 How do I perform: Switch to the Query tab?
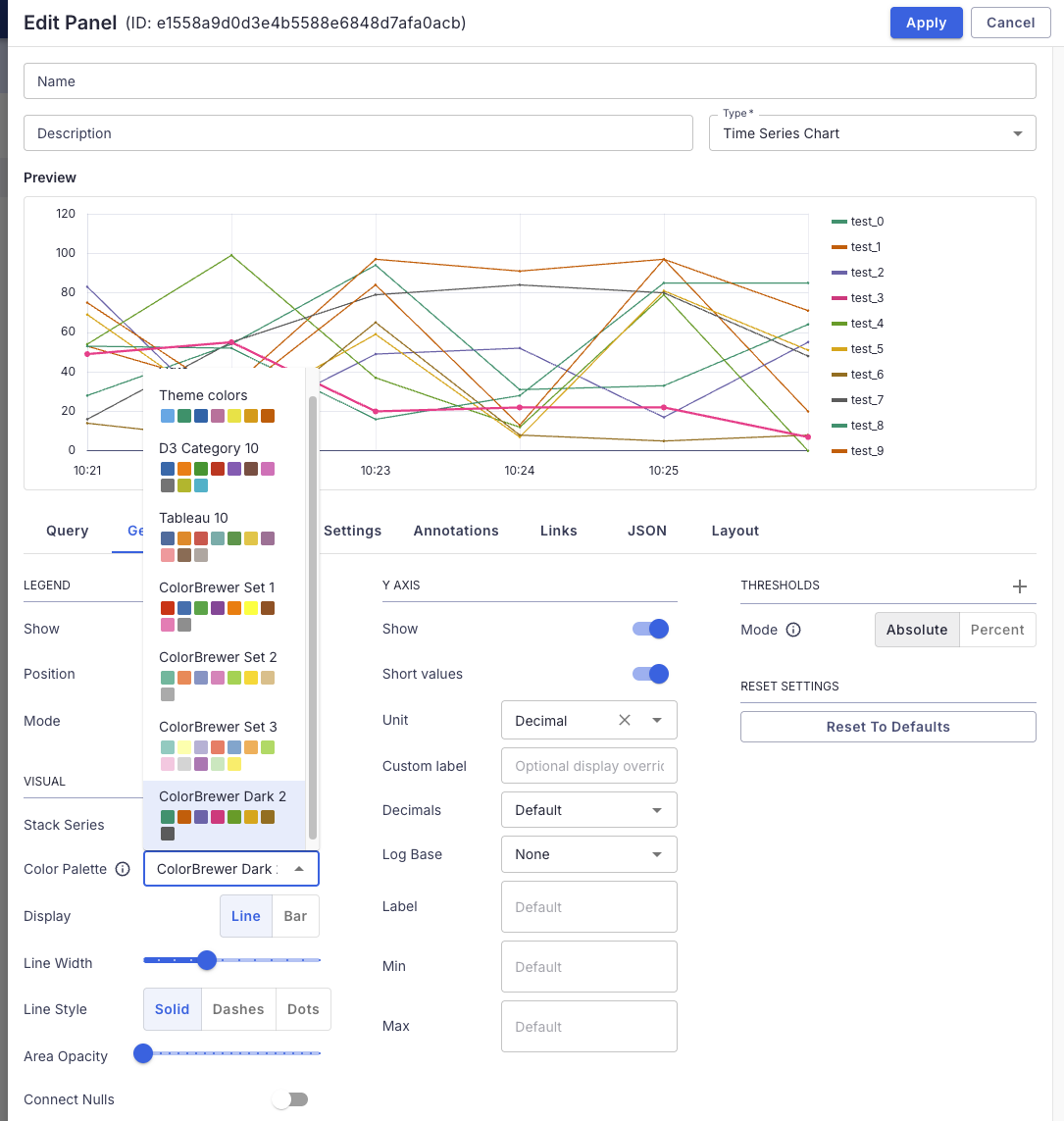point(68,531)
